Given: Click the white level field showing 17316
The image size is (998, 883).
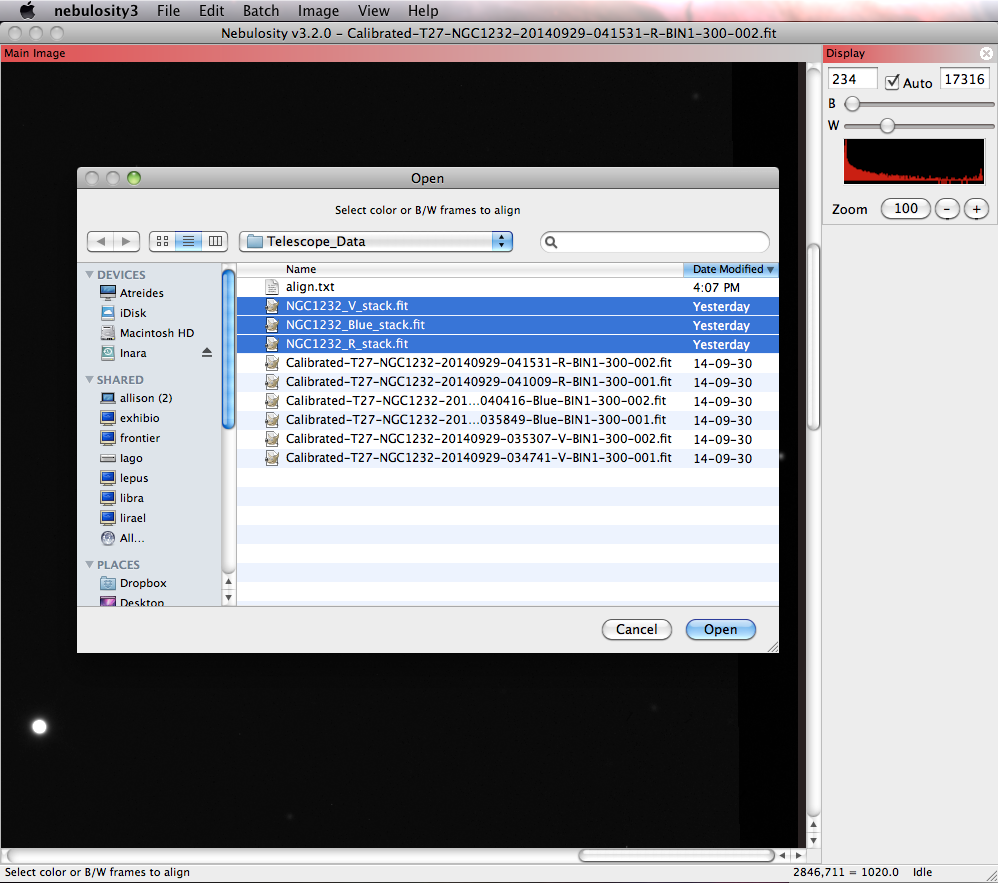Looking at the screenshot, I should pos(965,80).
